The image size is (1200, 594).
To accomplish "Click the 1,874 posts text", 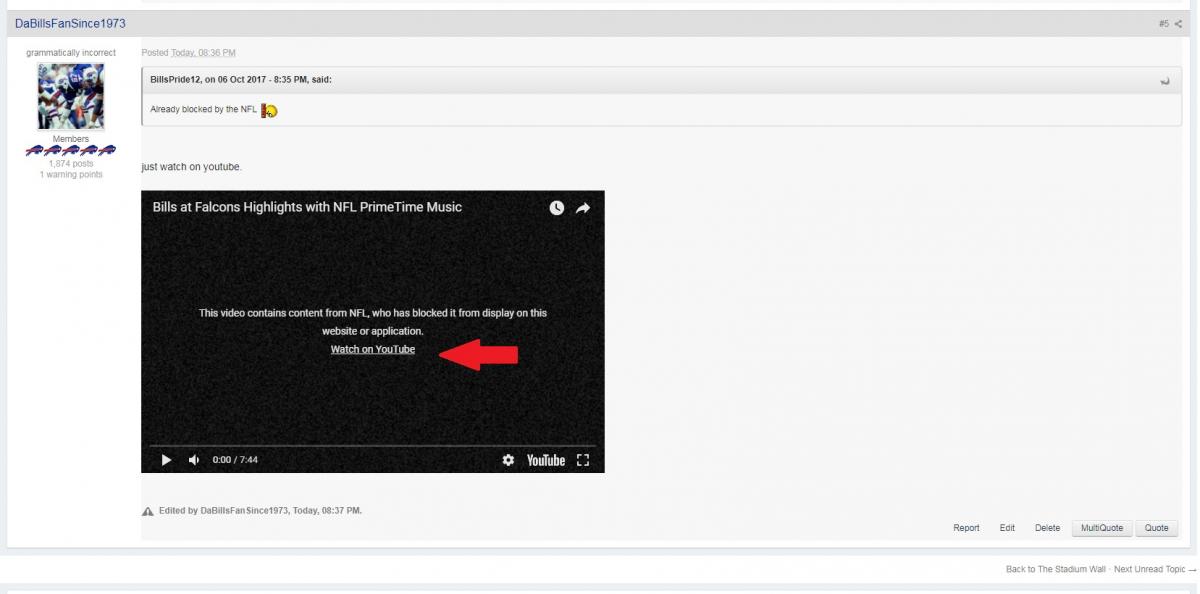I will pyautogui.click(x=71, y=164).
